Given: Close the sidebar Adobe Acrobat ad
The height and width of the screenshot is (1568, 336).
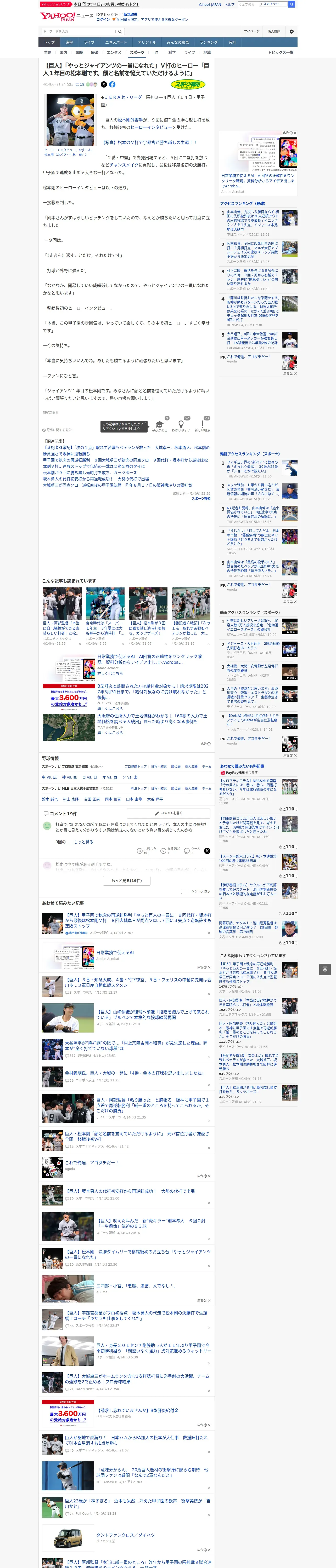Looking at the screenshot, I should [x=295, y=133].
